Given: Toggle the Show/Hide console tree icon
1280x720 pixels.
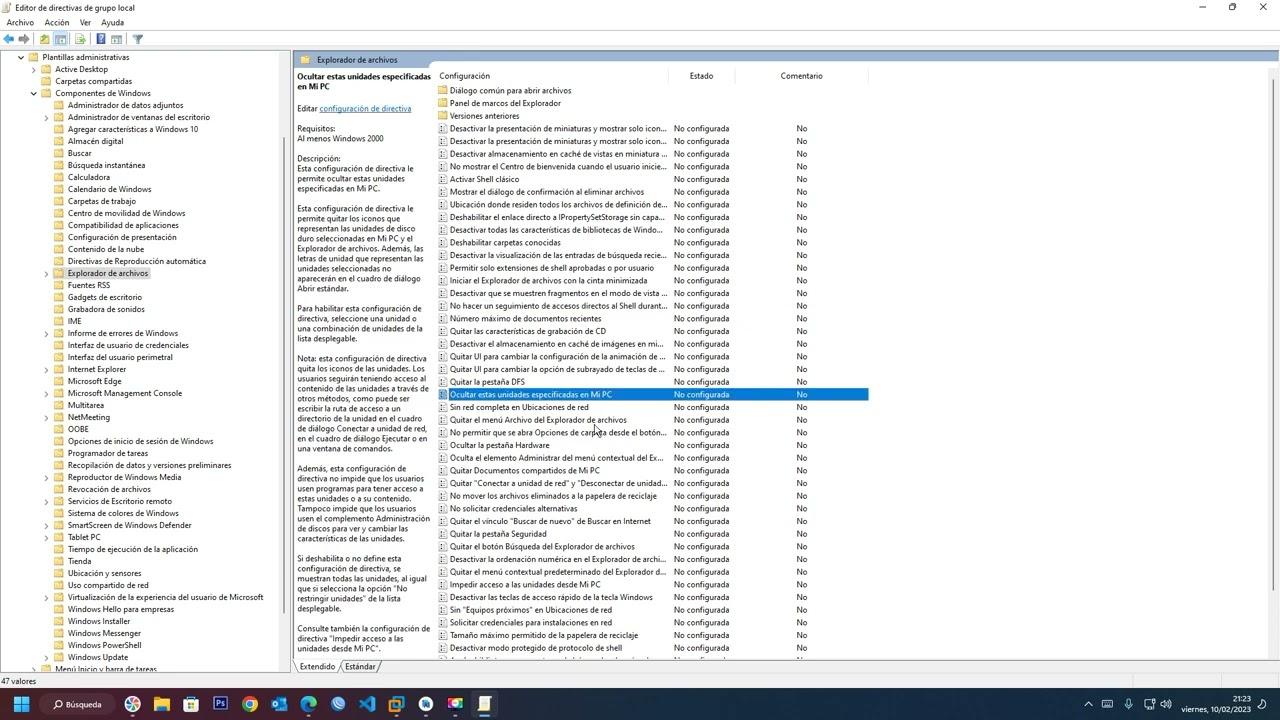Looking at the screenshot, I should tap(61, 39).
